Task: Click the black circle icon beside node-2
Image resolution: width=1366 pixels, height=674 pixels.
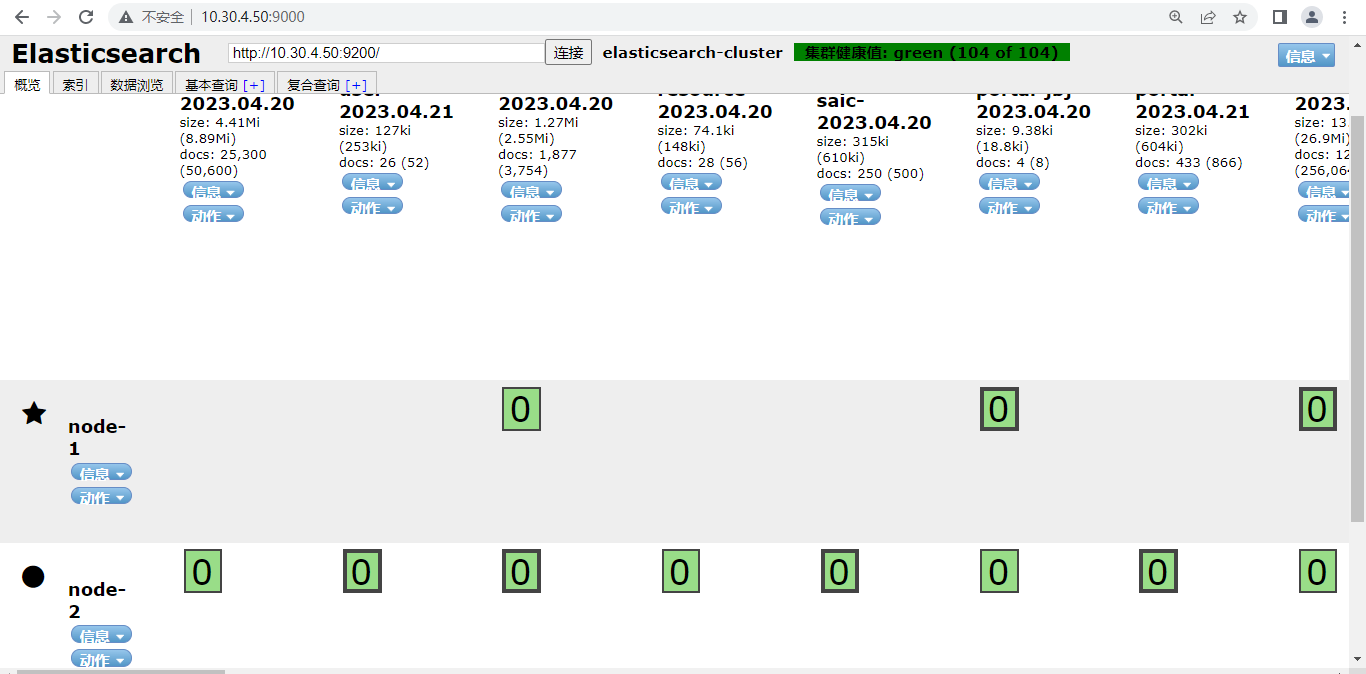Action: tap(33, 576)
